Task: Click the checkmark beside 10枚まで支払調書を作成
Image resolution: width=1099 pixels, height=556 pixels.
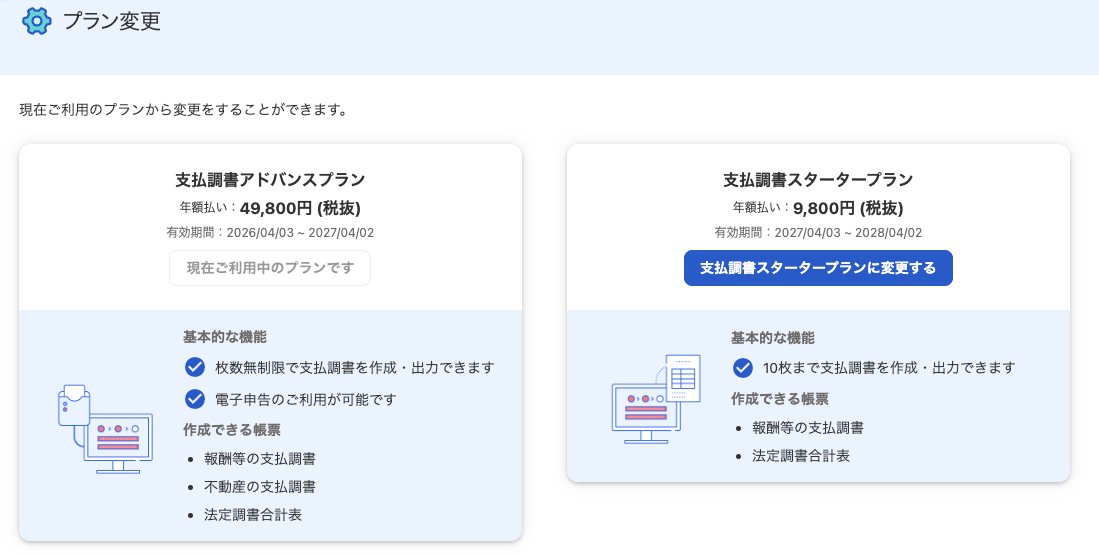Action: [742, 367]
